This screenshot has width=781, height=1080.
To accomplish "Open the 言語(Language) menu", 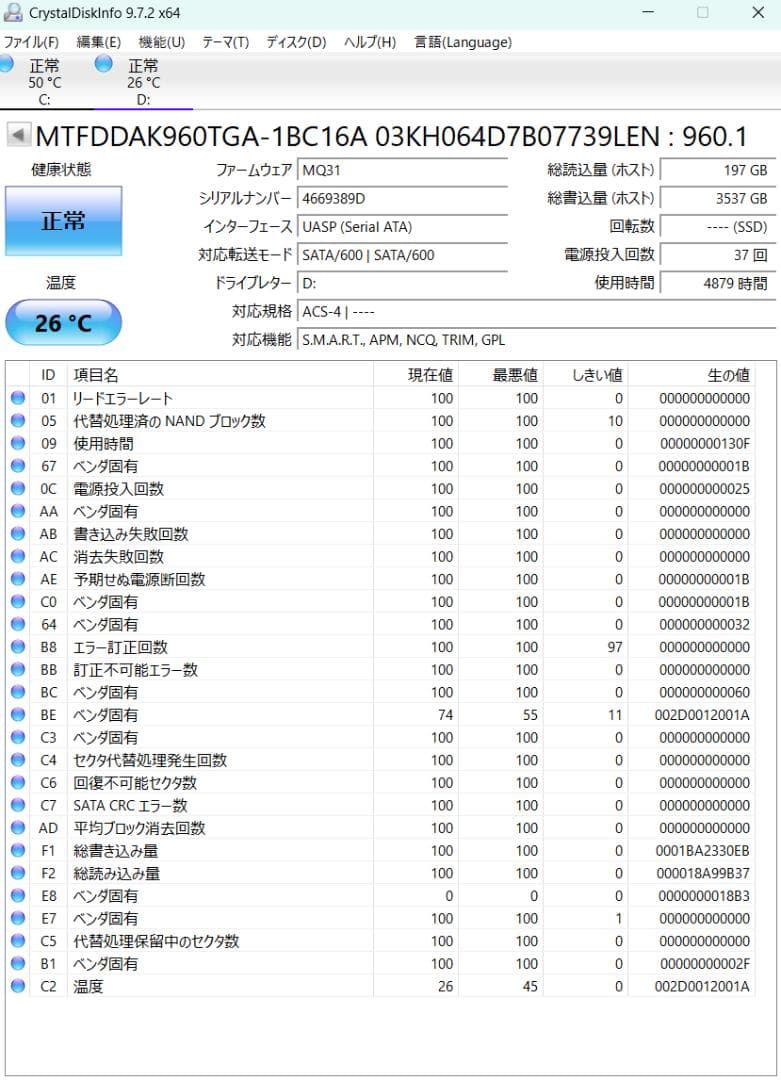I will 463,42.
